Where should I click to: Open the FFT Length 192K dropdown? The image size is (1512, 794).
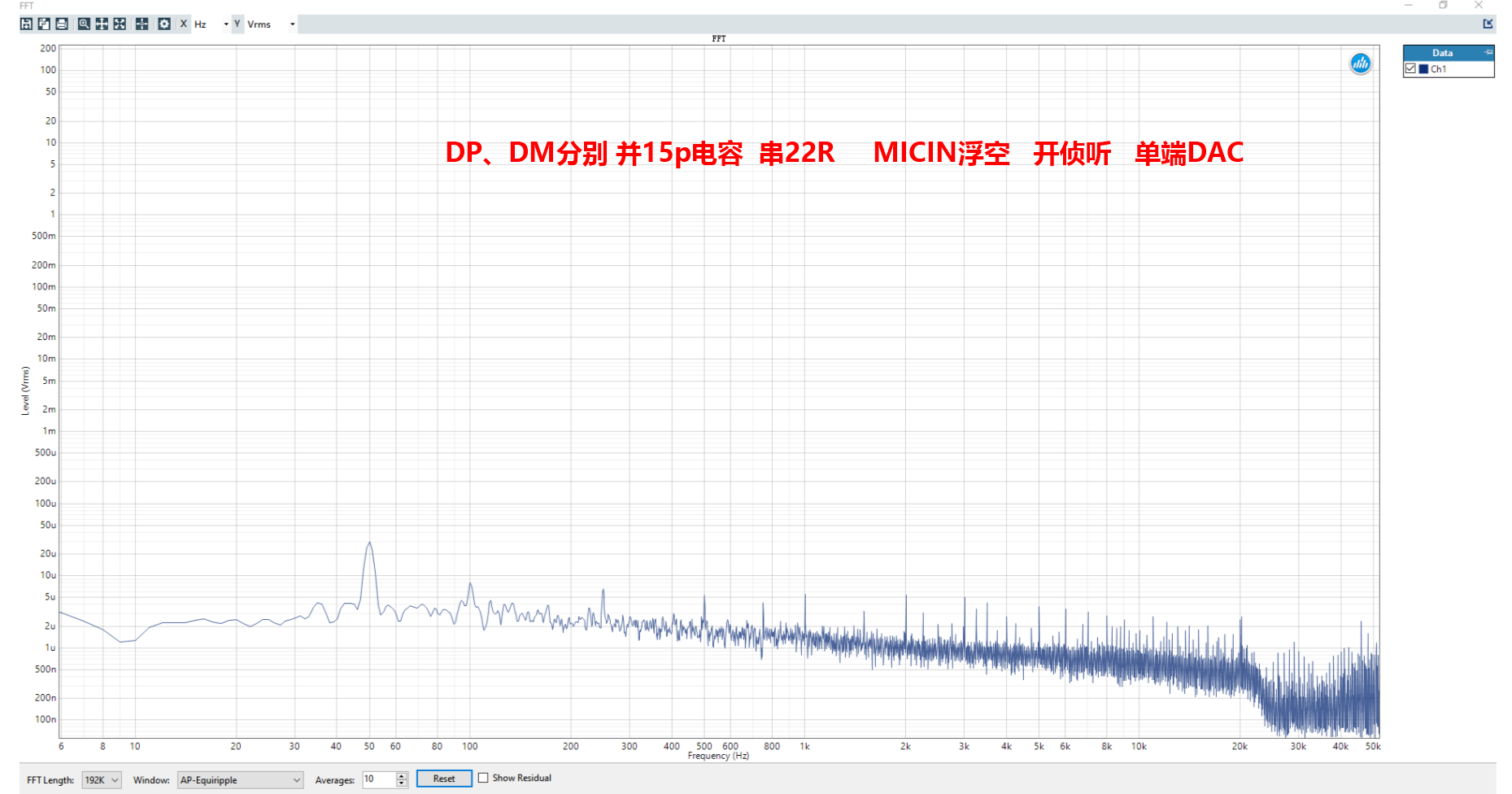tap(102, 779)
